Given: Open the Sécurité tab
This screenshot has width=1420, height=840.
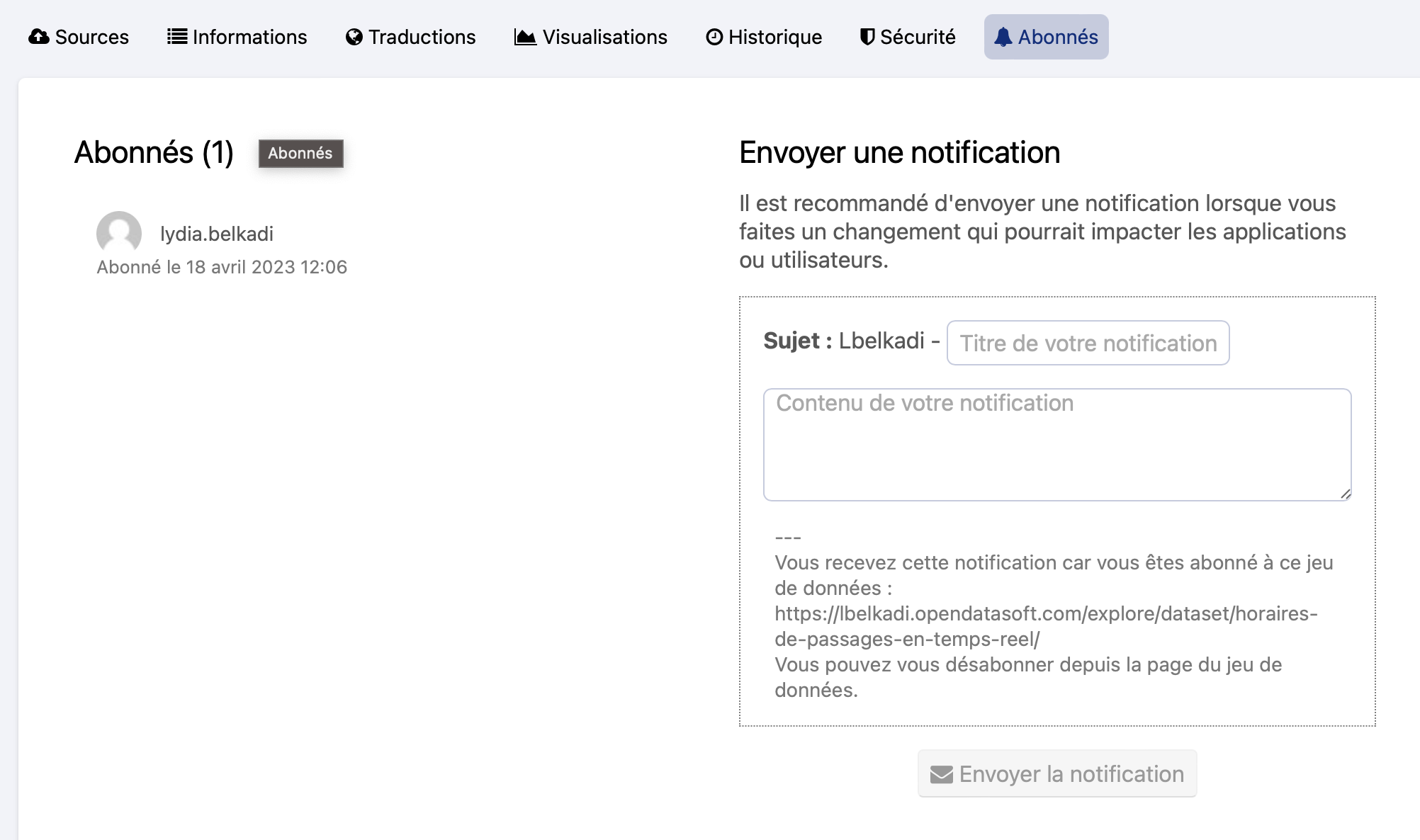Looking at the screenshot, I should point(918,37).
